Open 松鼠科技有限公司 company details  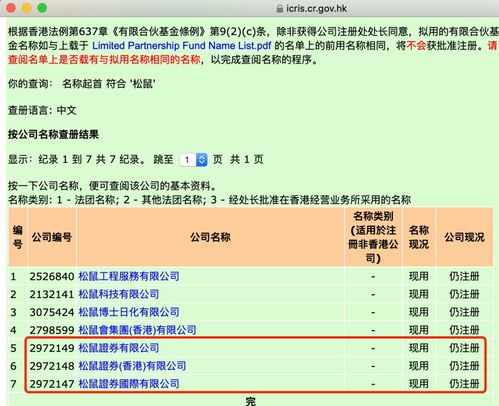click(119, 294)
